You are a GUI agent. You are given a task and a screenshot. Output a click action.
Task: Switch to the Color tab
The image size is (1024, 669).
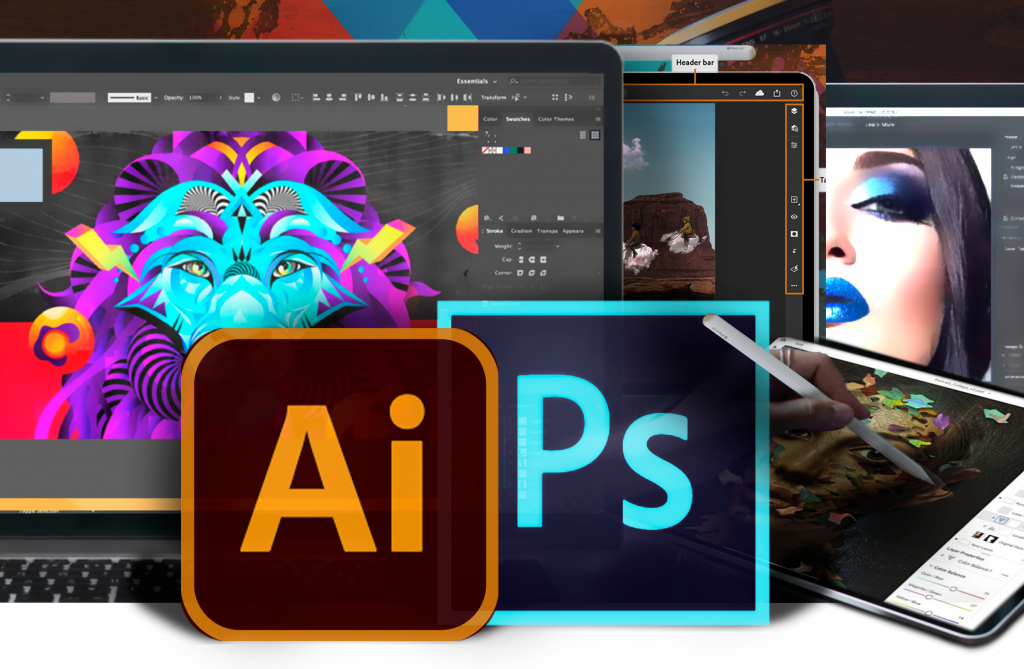[490, 119]
